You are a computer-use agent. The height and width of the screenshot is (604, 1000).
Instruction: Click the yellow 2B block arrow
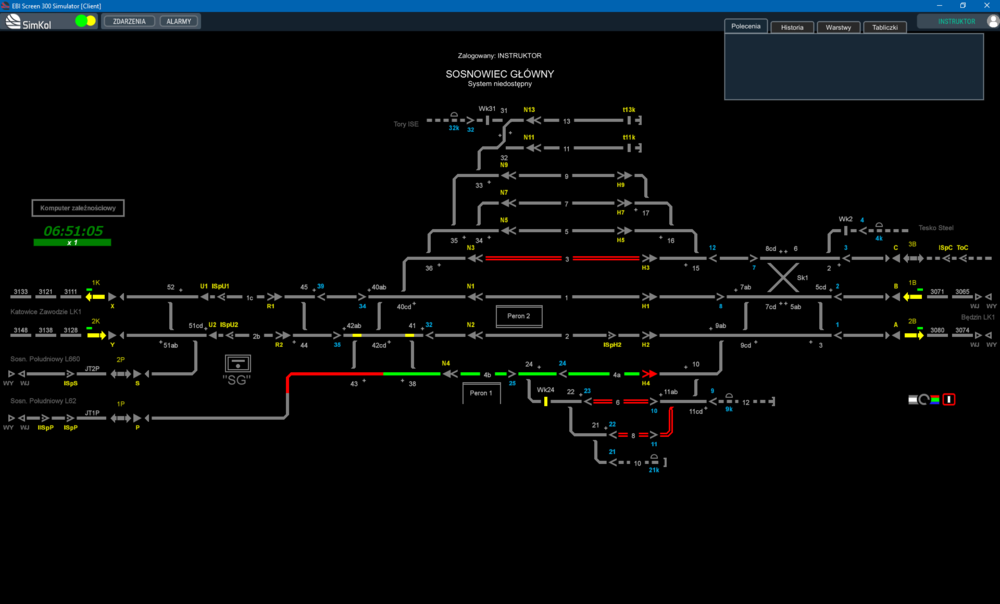pyautogui.click(x=914, y=335)
